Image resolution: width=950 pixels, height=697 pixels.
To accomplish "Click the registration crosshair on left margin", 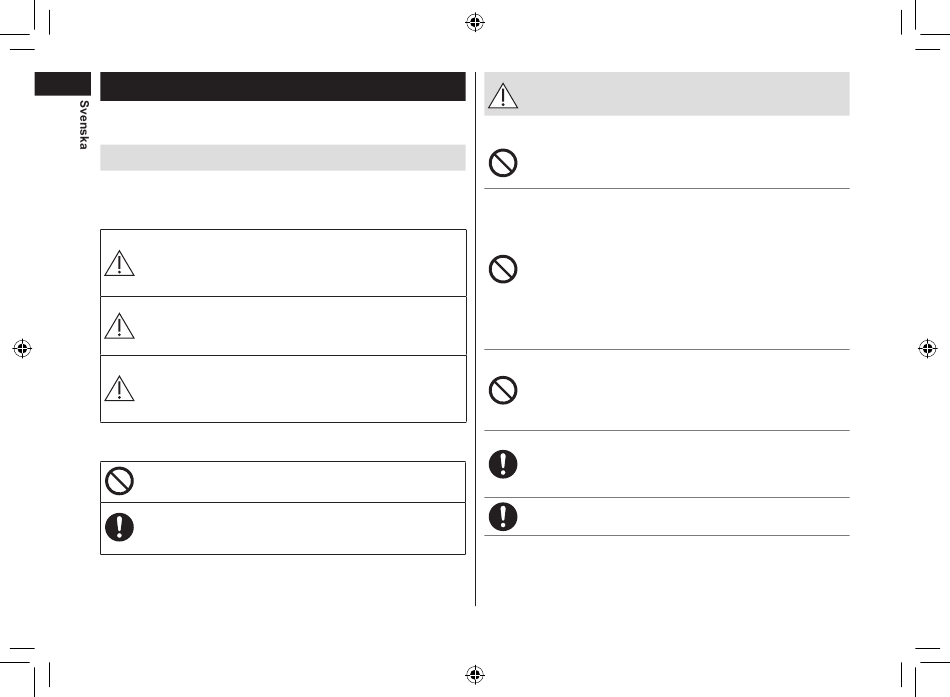I will tap(22, 348).
